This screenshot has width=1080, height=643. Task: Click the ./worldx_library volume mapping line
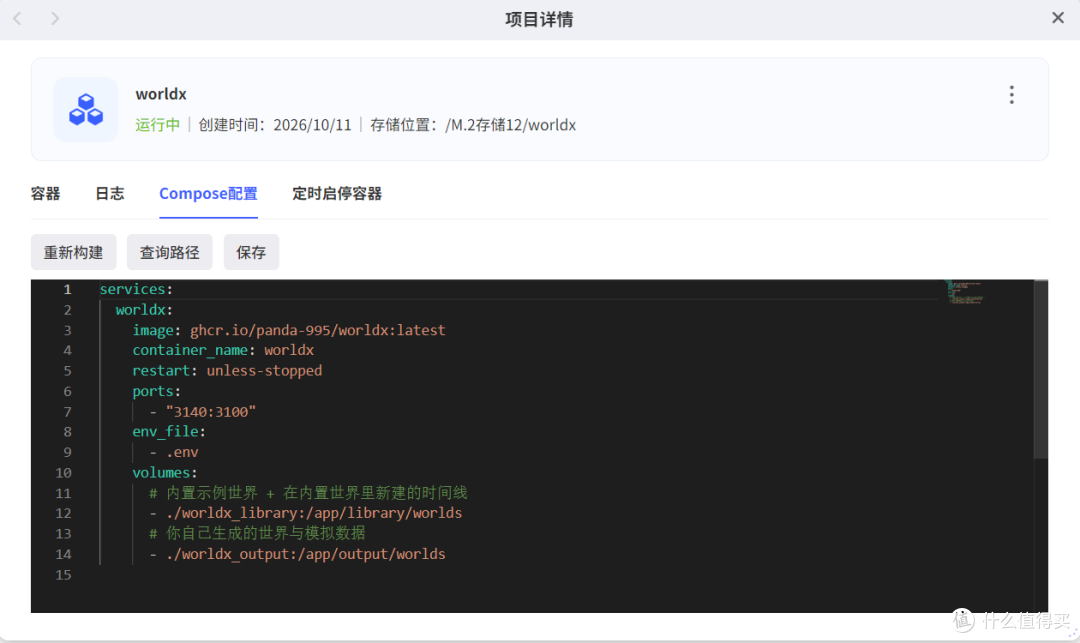(x=306, y=513)
